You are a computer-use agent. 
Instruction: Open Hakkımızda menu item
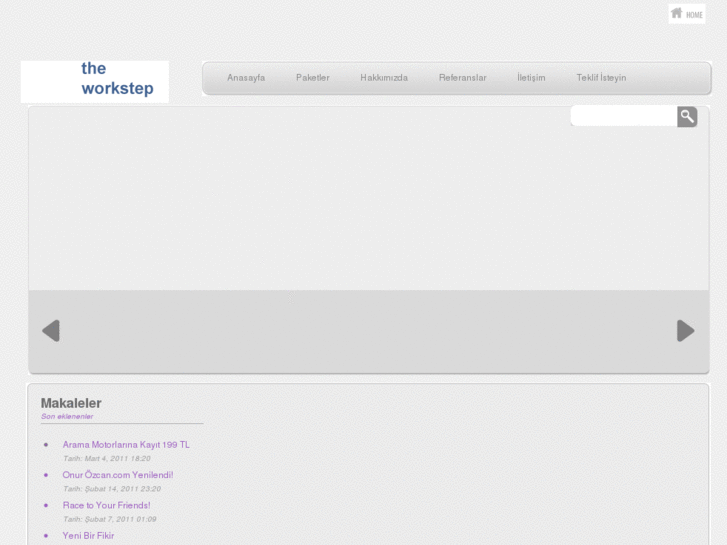point(384,77)
